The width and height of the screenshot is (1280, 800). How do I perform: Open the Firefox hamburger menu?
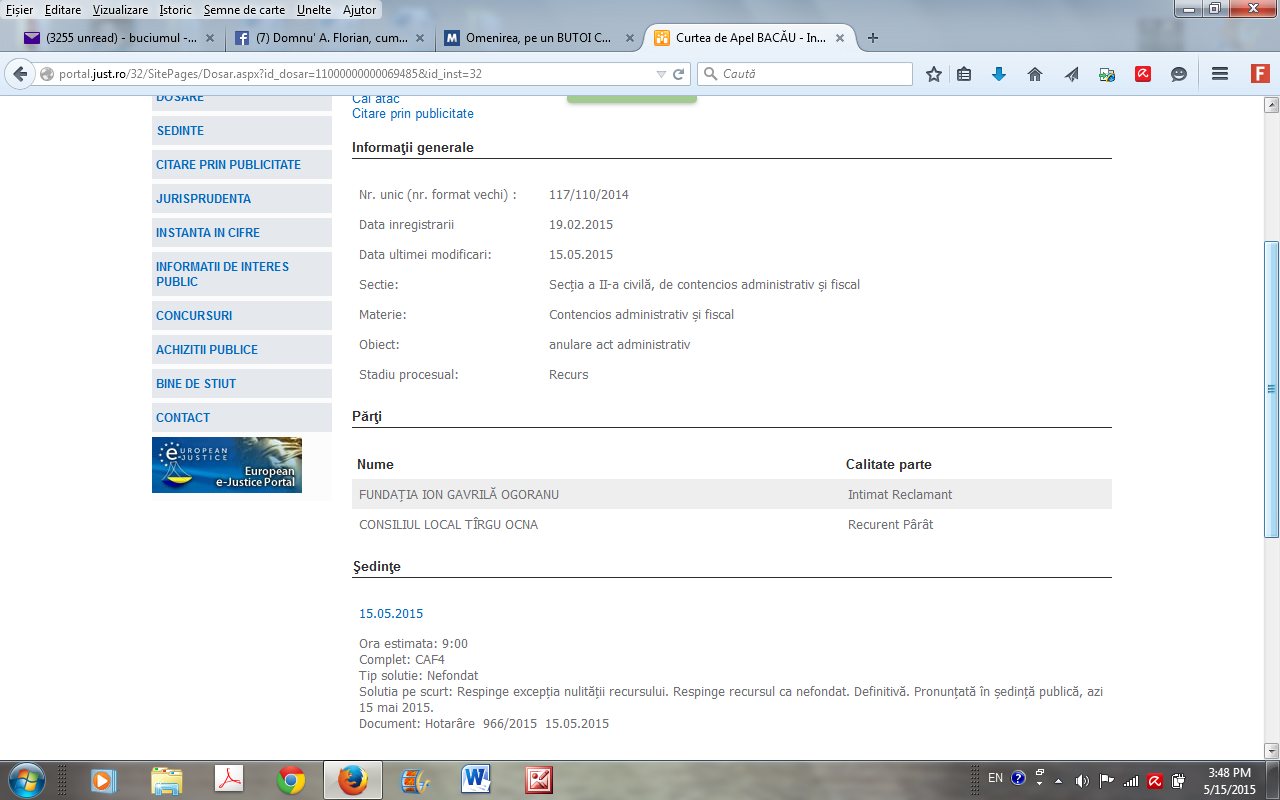tap(1219, 74)
